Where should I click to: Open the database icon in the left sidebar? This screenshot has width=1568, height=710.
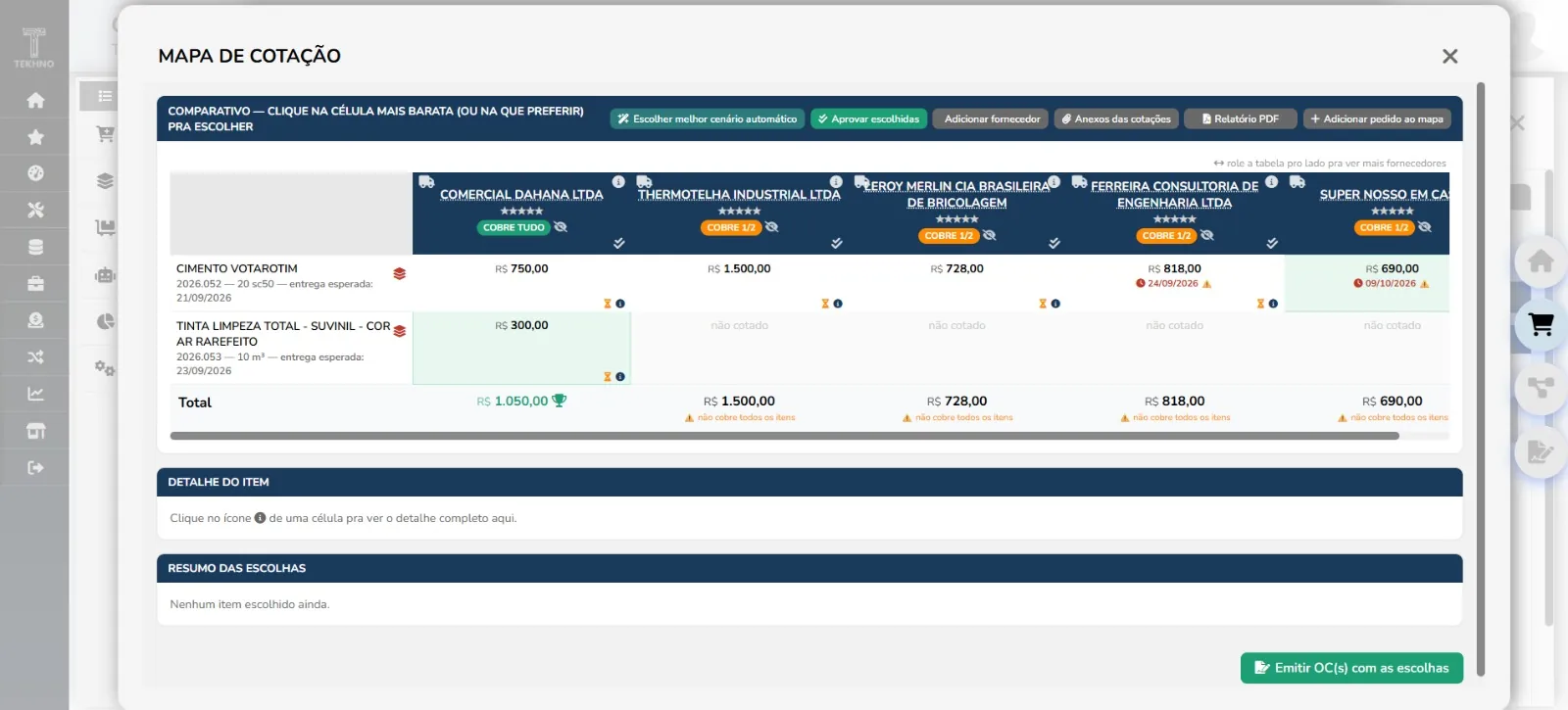[35, 247]
